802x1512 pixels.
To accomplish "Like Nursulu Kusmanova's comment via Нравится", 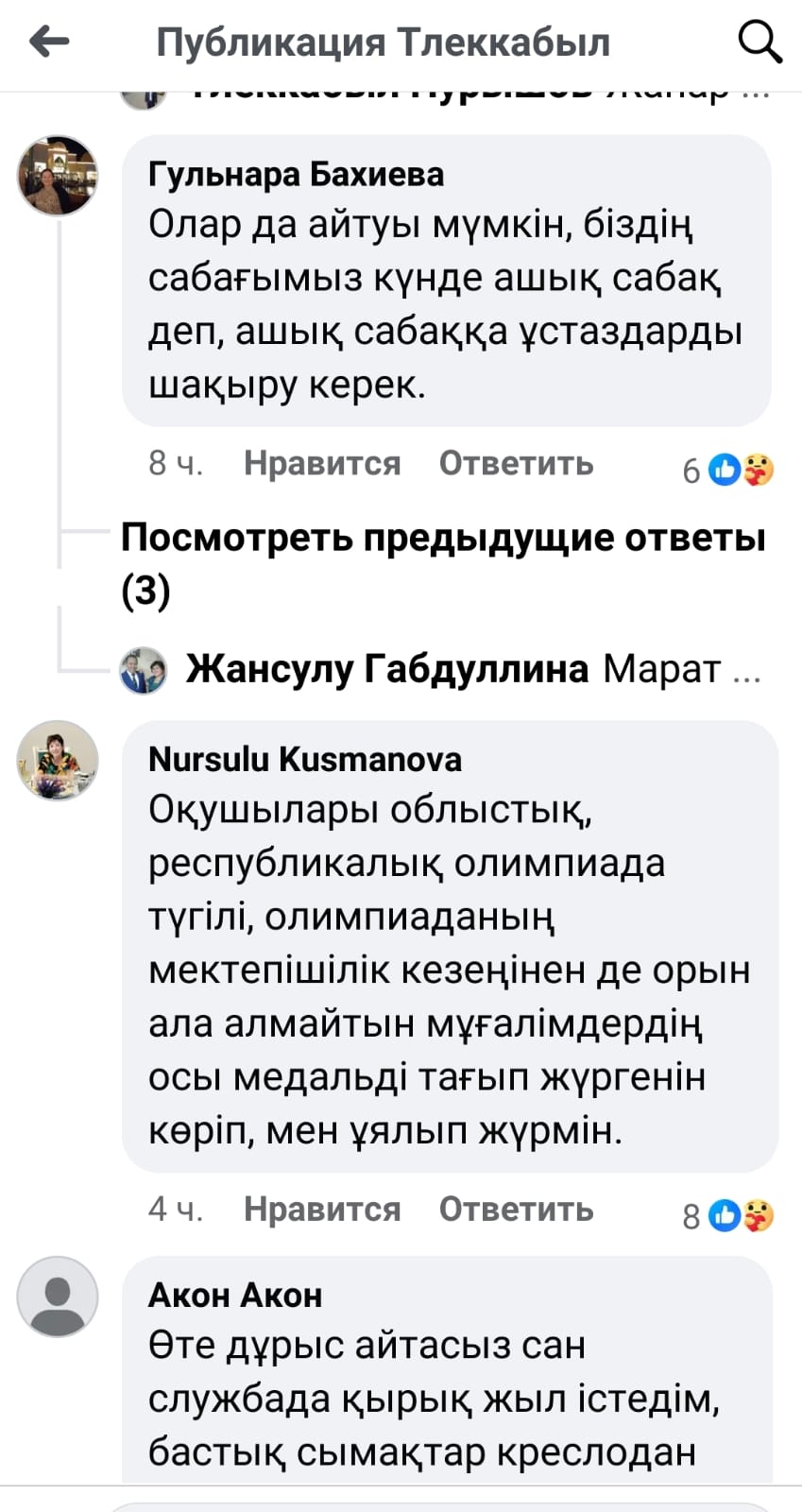I will pos(322,1209).
